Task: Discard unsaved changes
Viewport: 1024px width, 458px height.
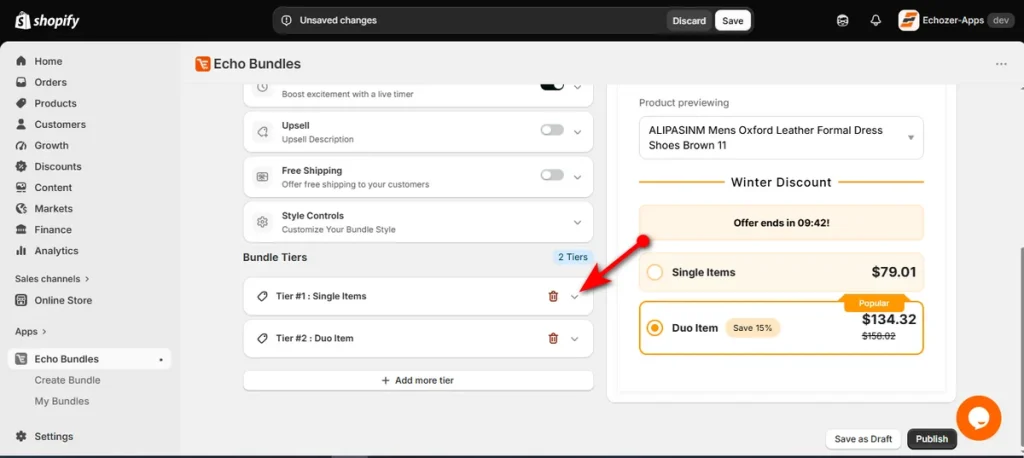Action: (689, 20)
